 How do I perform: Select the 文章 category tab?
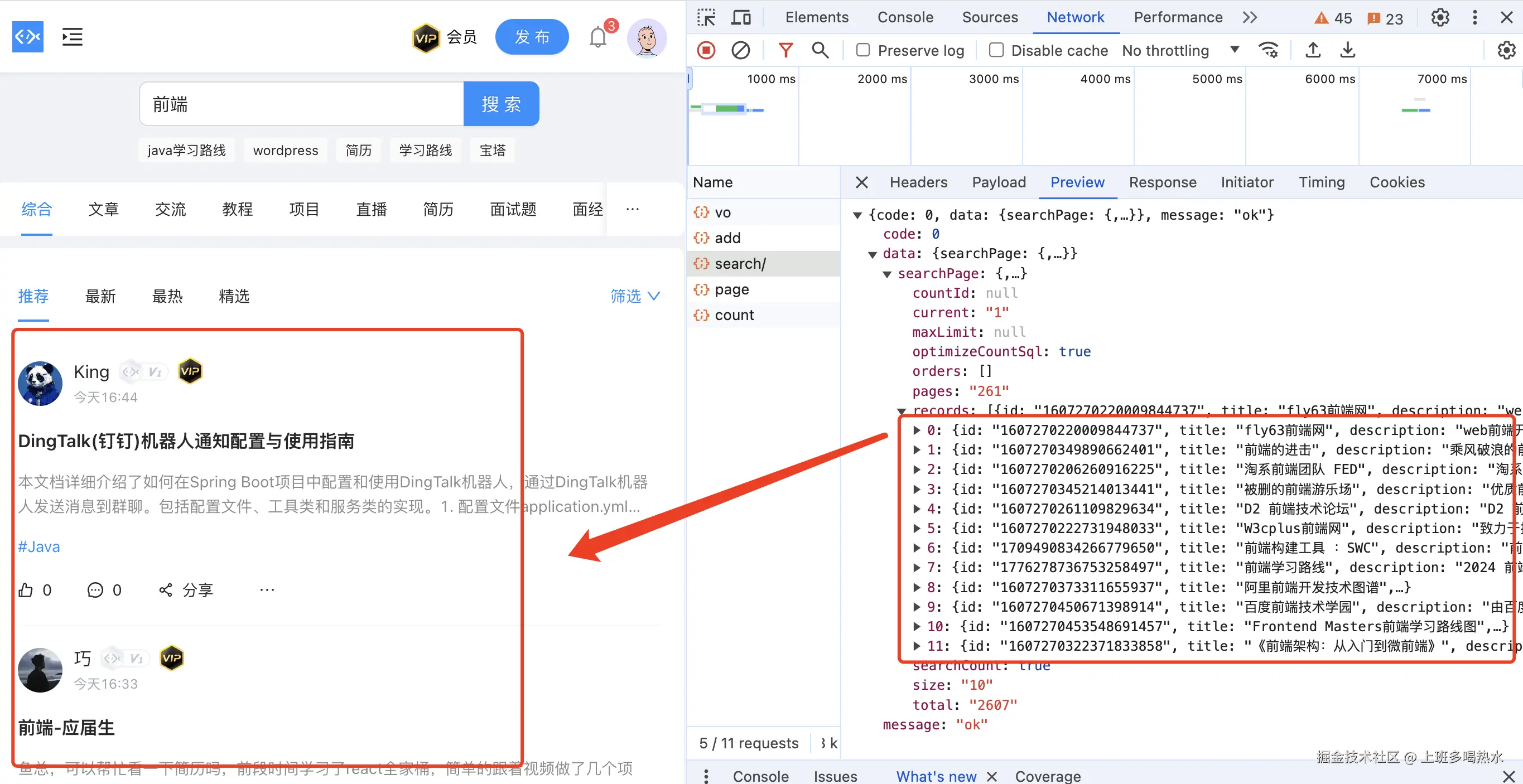click(103, 209)
